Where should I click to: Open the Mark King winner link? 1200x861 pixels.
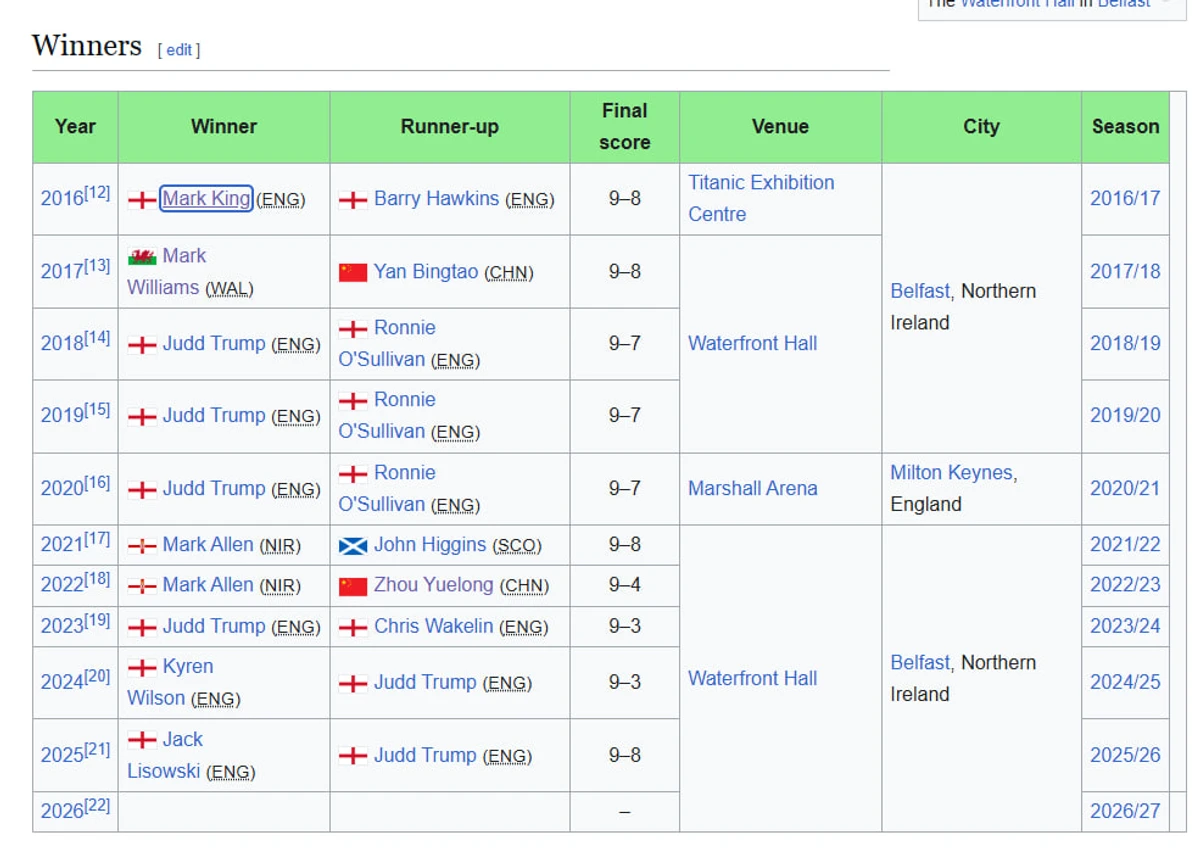207,198
